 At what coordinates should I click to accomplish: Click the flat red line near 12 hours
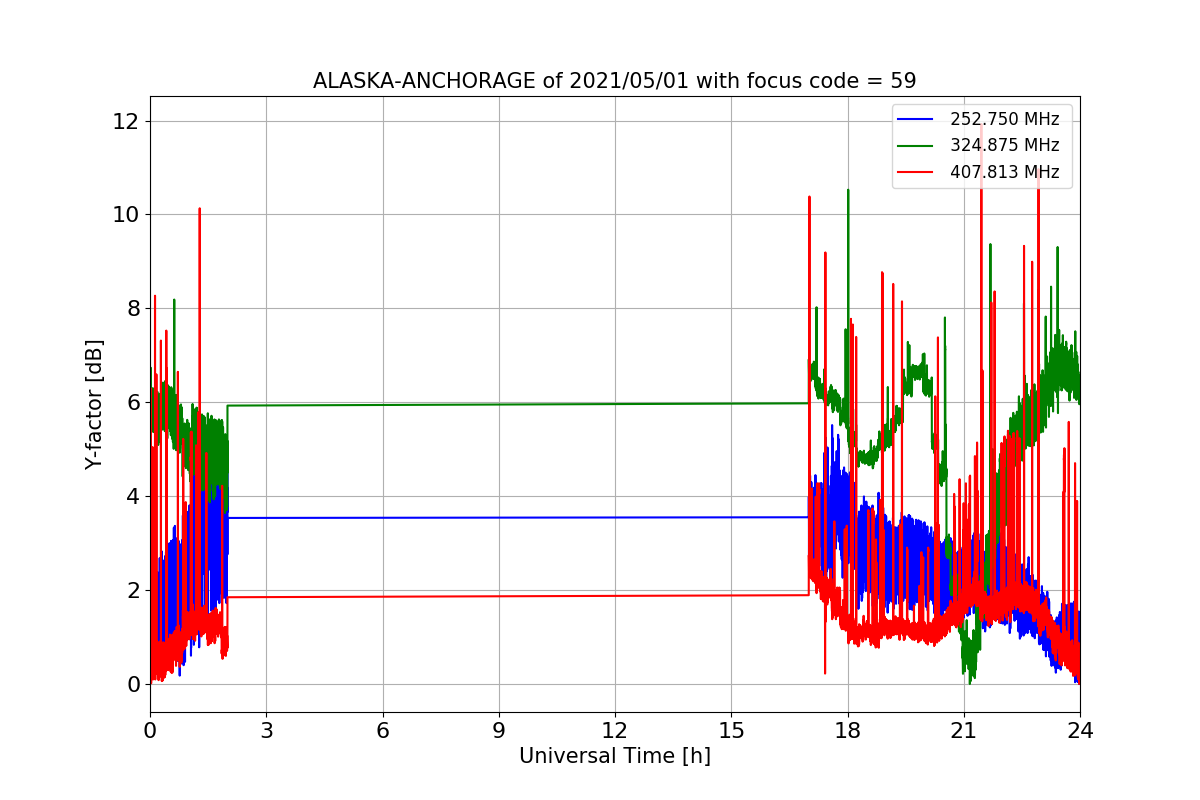(x=615, y=596)
